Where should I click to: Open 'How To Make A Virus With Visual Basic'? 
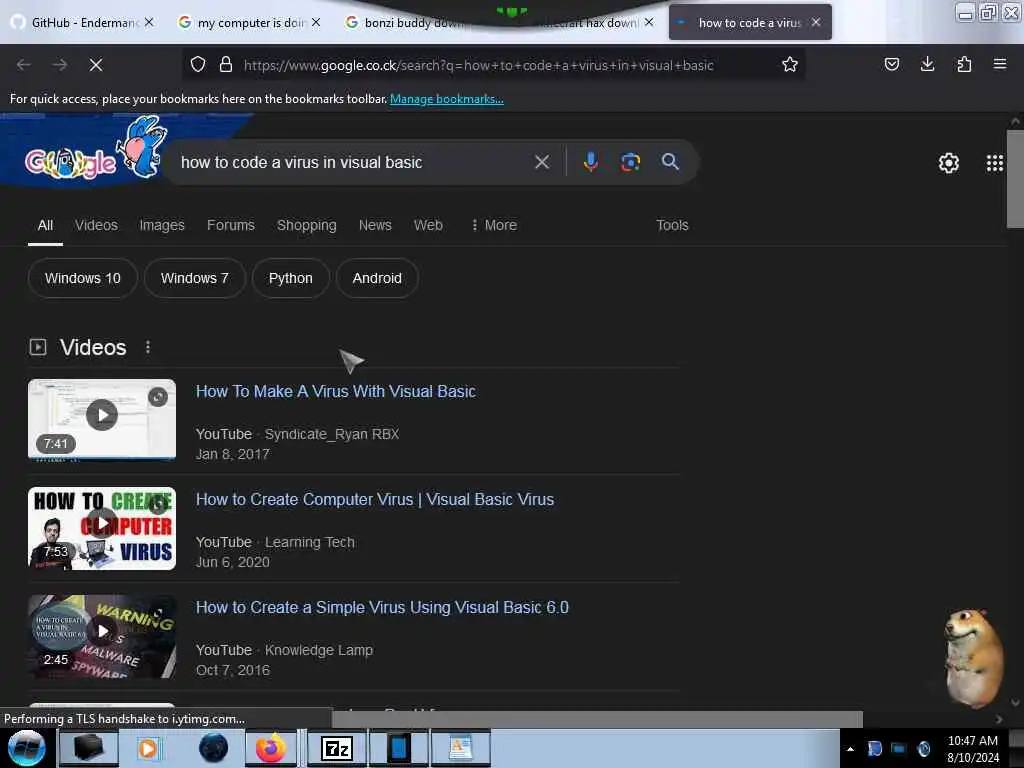pyautogui.click(x=336, y=391)
